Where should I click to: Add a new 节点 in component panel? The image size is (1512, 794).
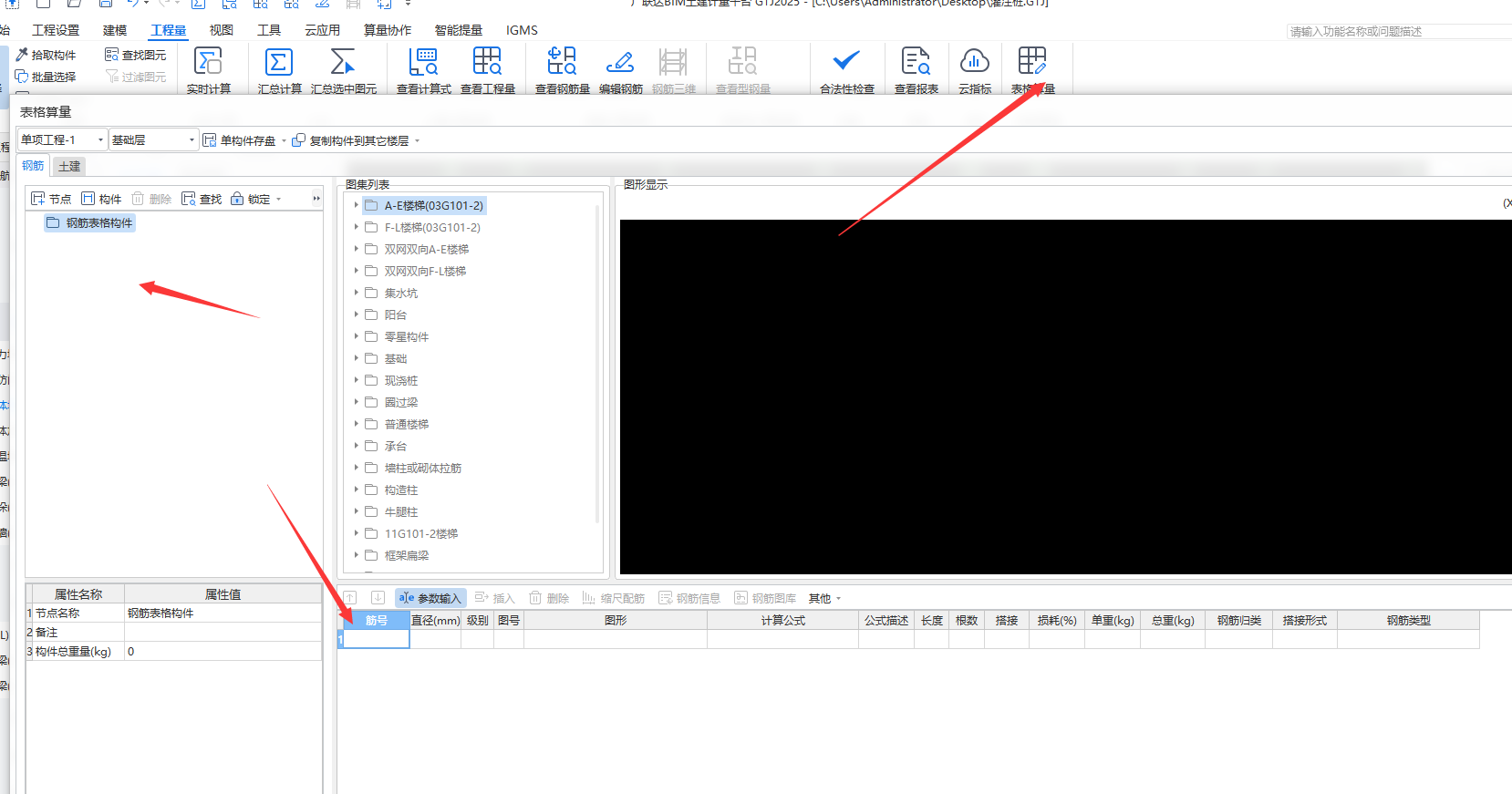click(x=51, y=199)
